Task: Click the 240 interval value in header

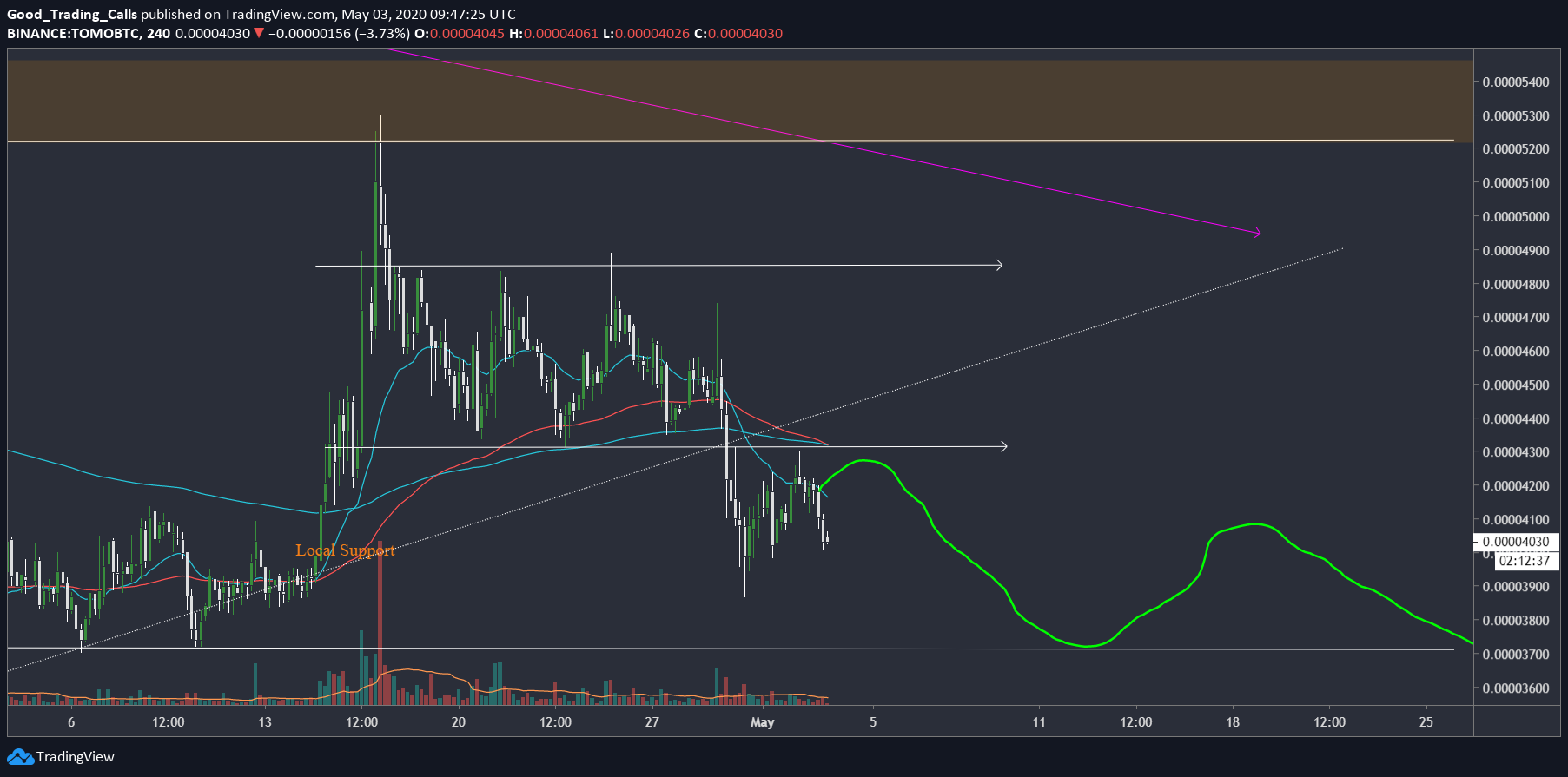Action: 158,34
